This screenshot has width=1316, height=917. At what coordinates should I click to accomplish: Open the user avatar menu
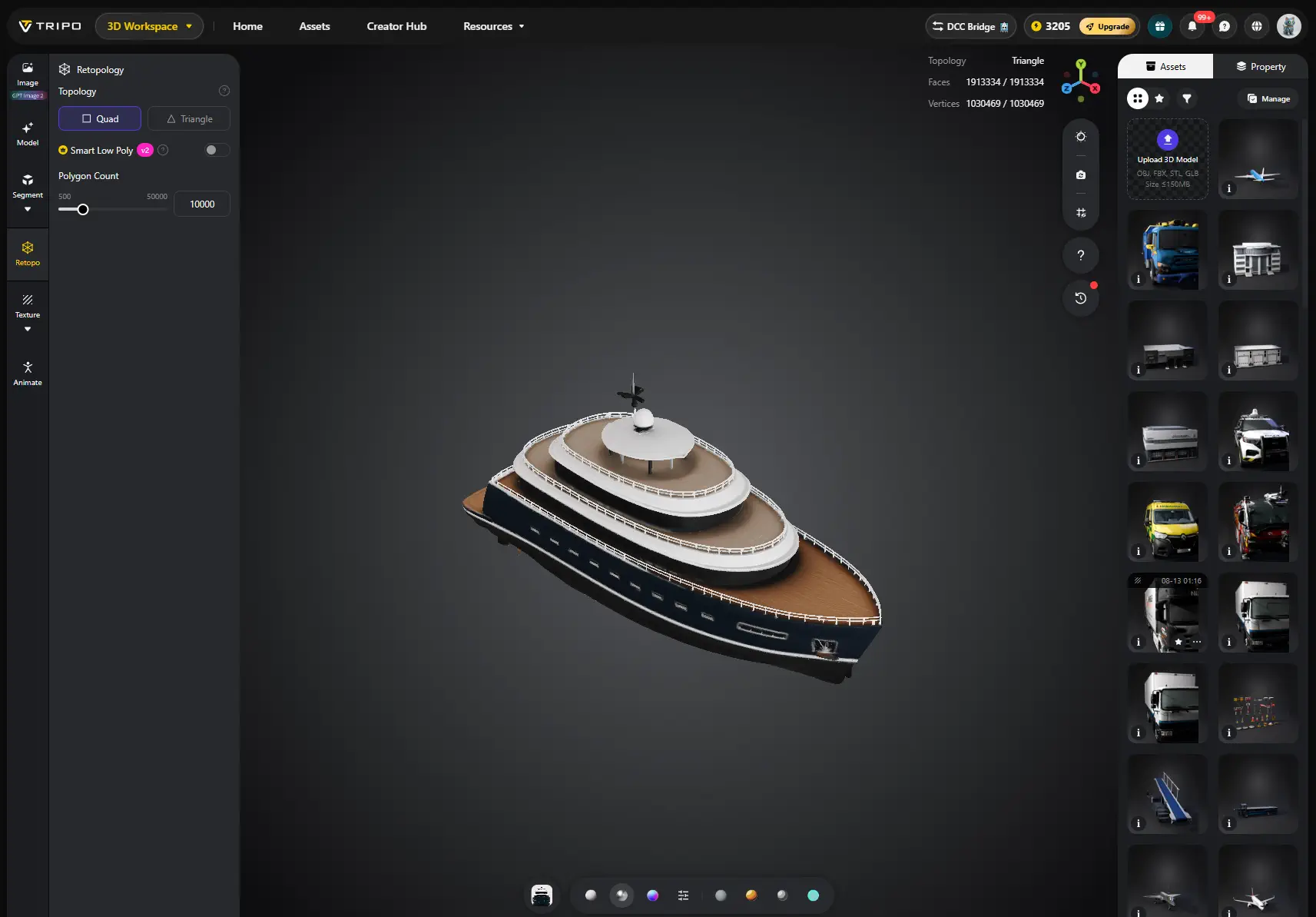tap(1289, 26)
